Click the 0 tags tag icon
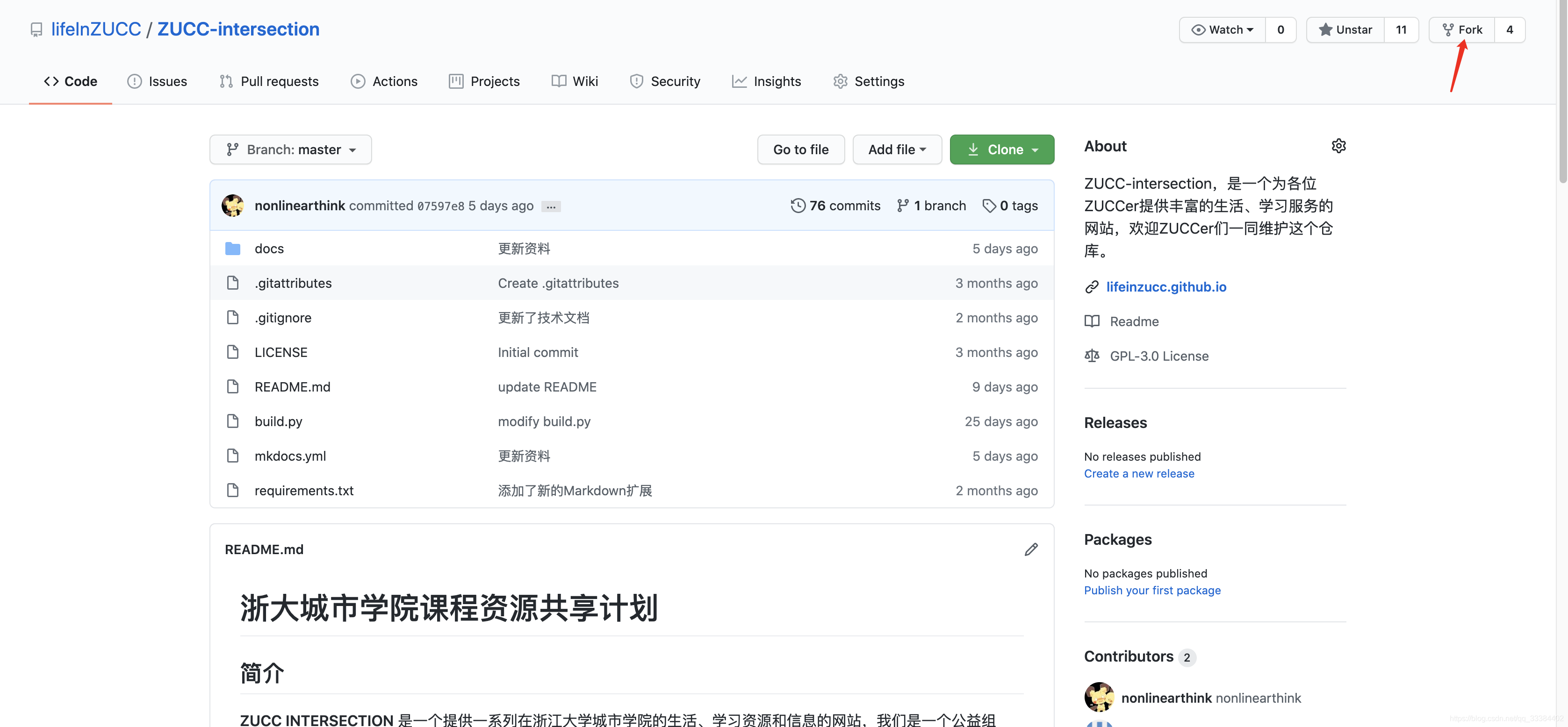The width and height of the screenshot is (1568, 727). point(989,206)
